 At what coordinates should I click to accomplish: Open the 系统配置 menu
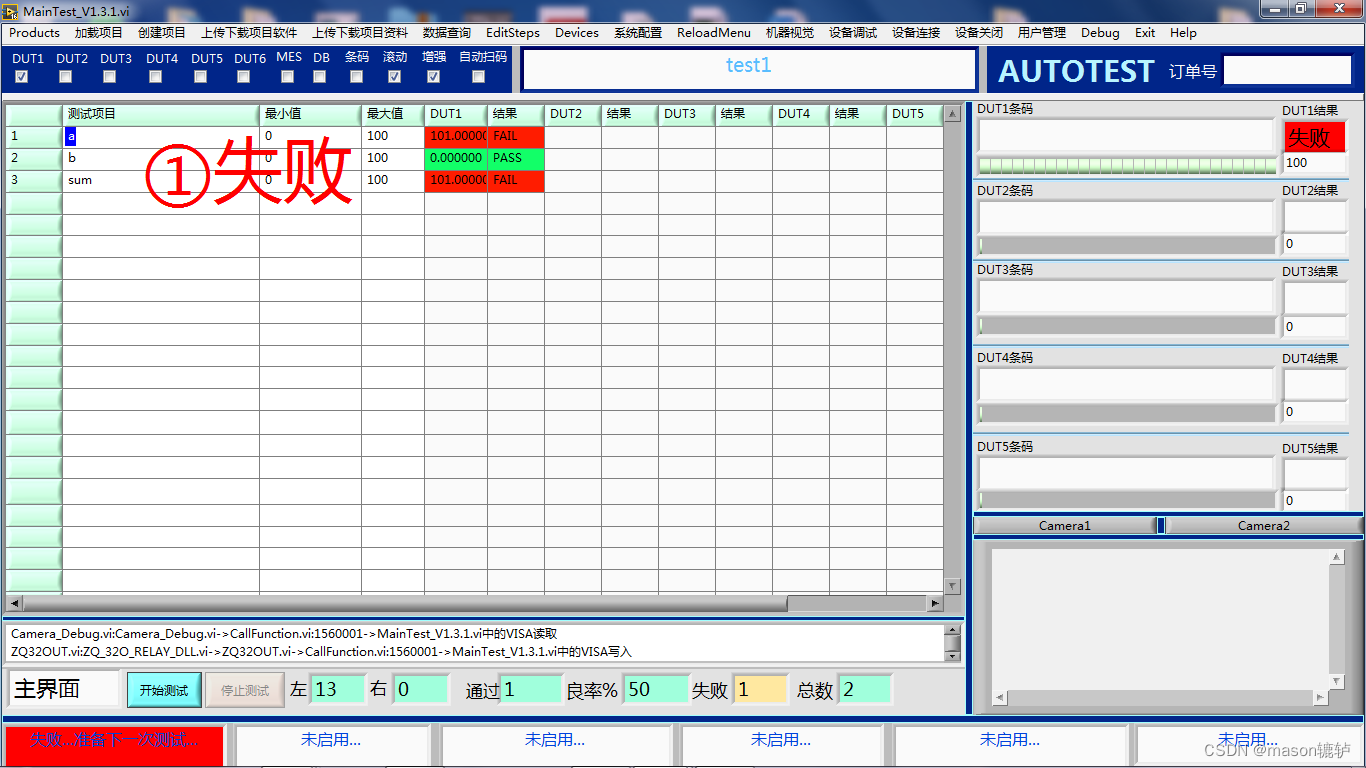tap(638, 32)
